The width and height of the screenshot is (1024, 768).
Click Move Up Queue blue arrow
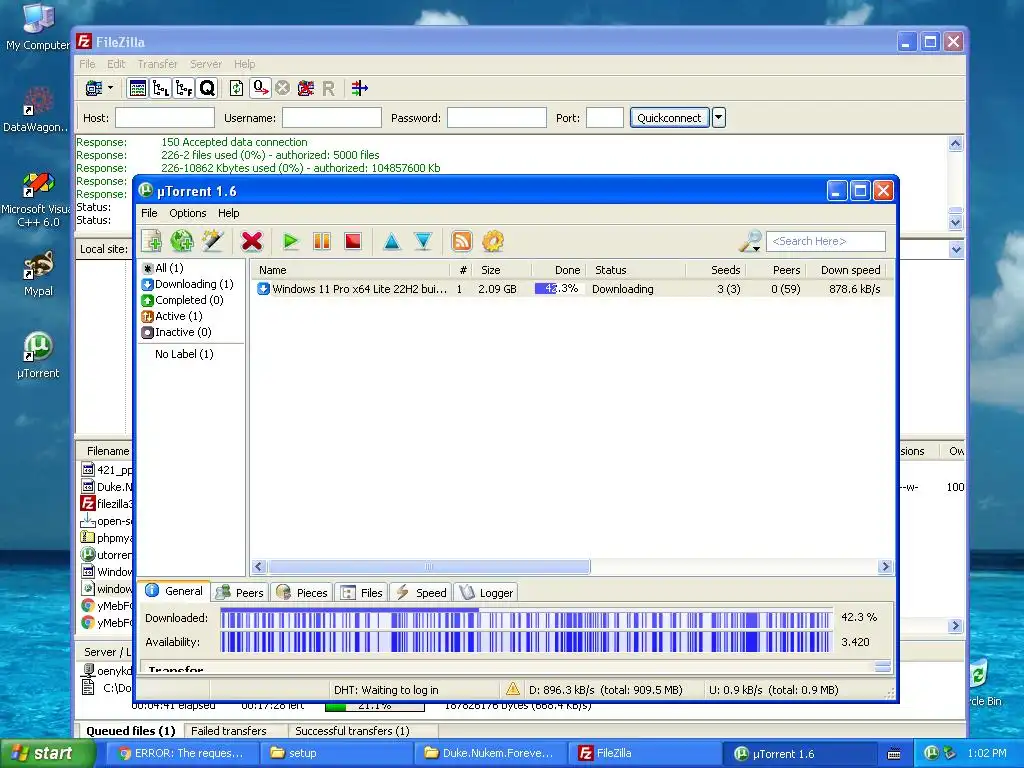click(392, 241)
